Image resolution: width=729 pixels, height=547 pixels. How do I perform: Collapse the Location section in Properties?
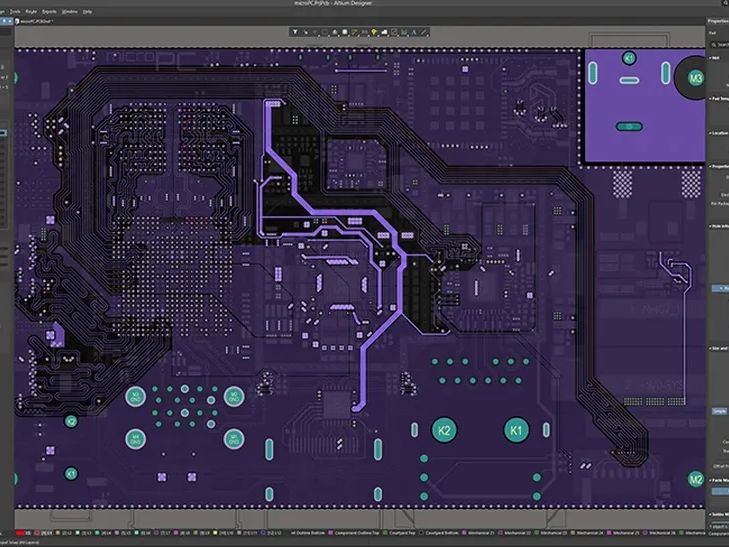tap(713, 131)
